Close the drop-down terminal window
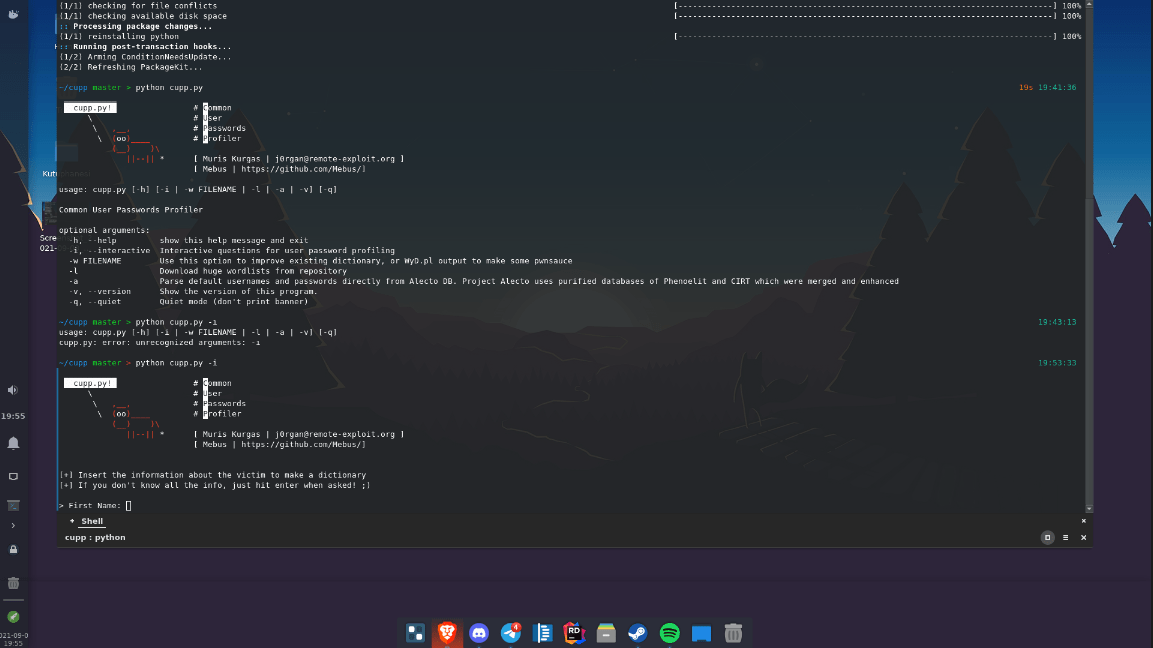Image resolution: width=1153 pixels, height=648 pixels. point(1083,538)
